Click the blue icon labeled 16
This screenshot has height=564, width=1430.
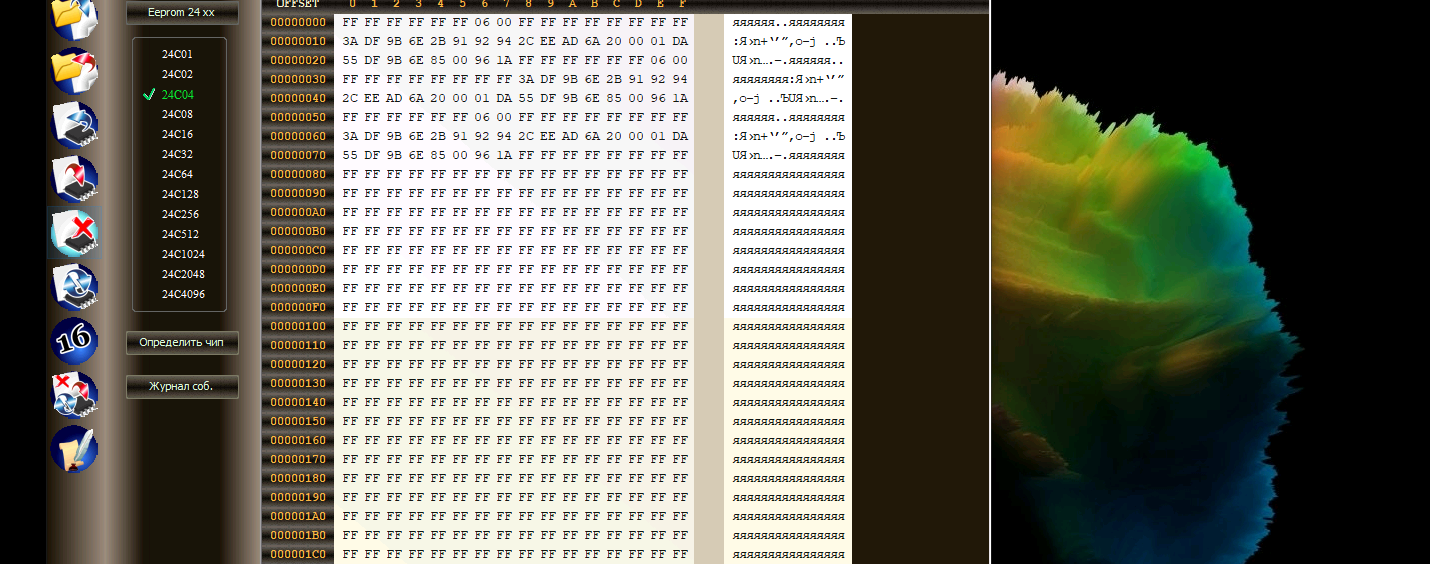tap(74, 340)
